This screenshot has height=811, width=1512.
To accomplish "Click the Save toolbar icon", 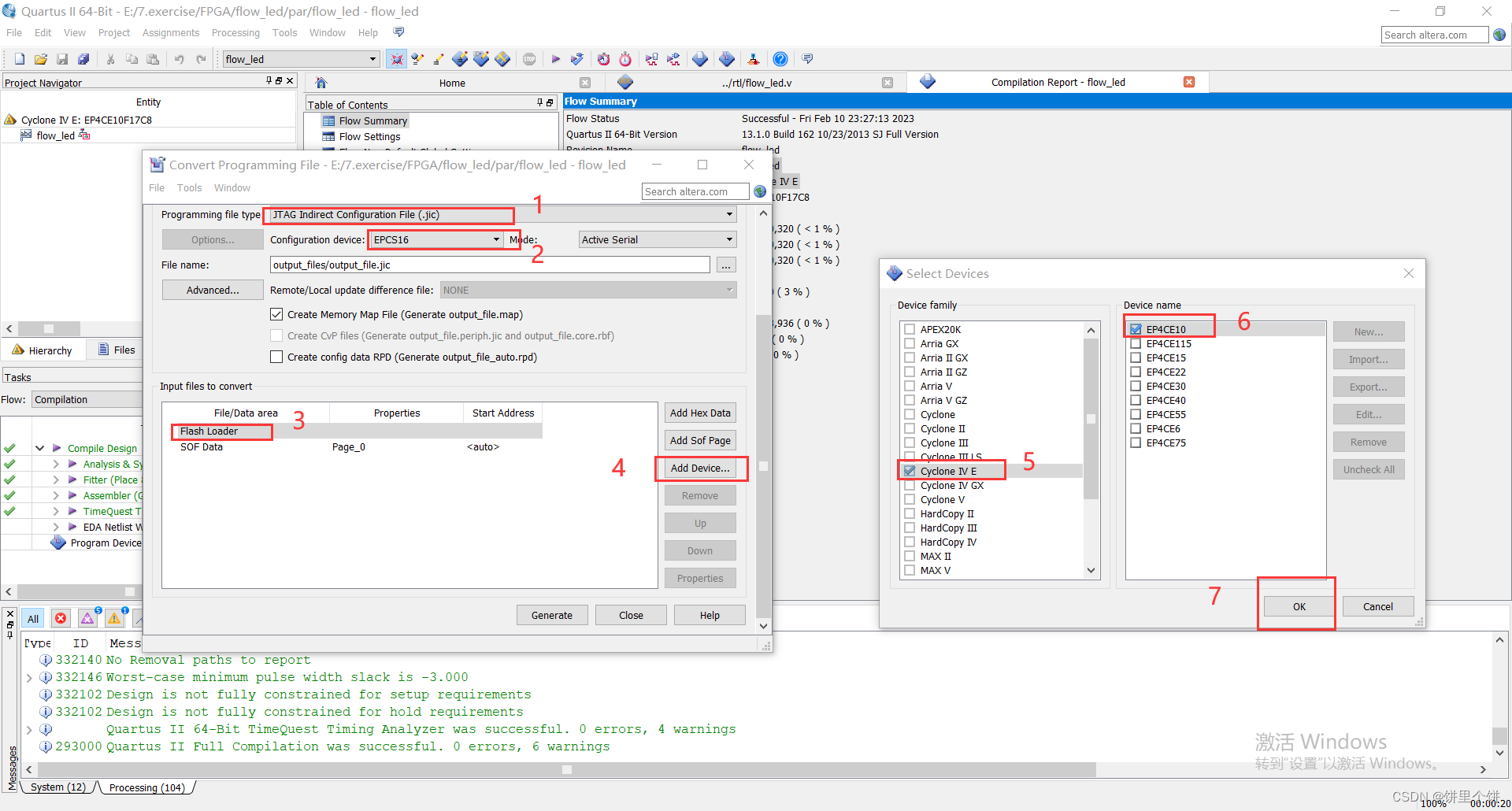I will tap(62, 59).
